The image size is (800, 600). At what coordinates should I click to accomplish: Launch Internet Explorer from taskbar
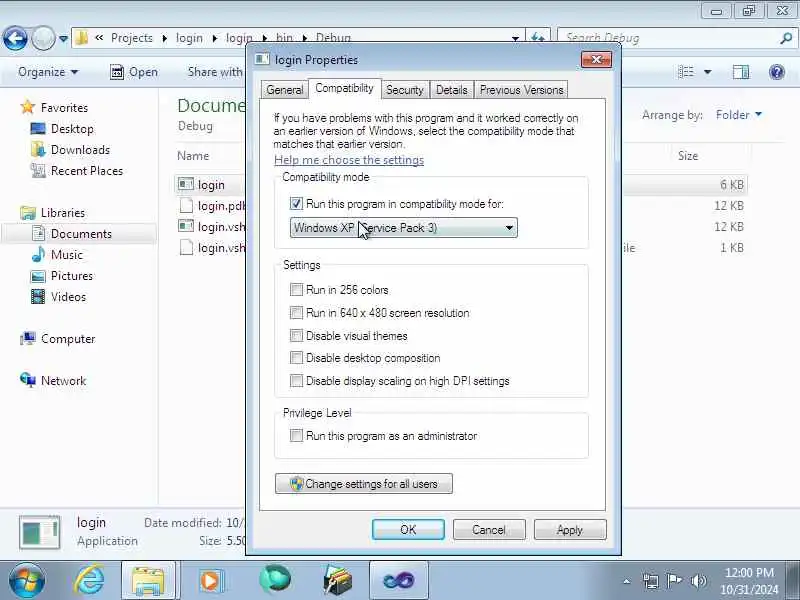[90, 580]
